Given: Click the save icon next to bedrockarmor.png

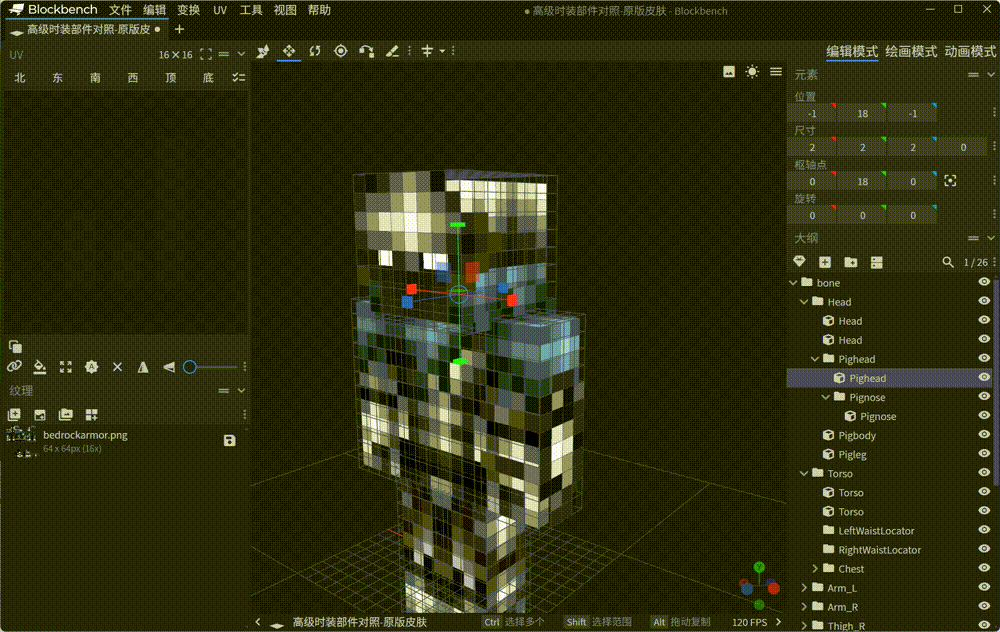Looking at the screenshot, I should (229, 441).
